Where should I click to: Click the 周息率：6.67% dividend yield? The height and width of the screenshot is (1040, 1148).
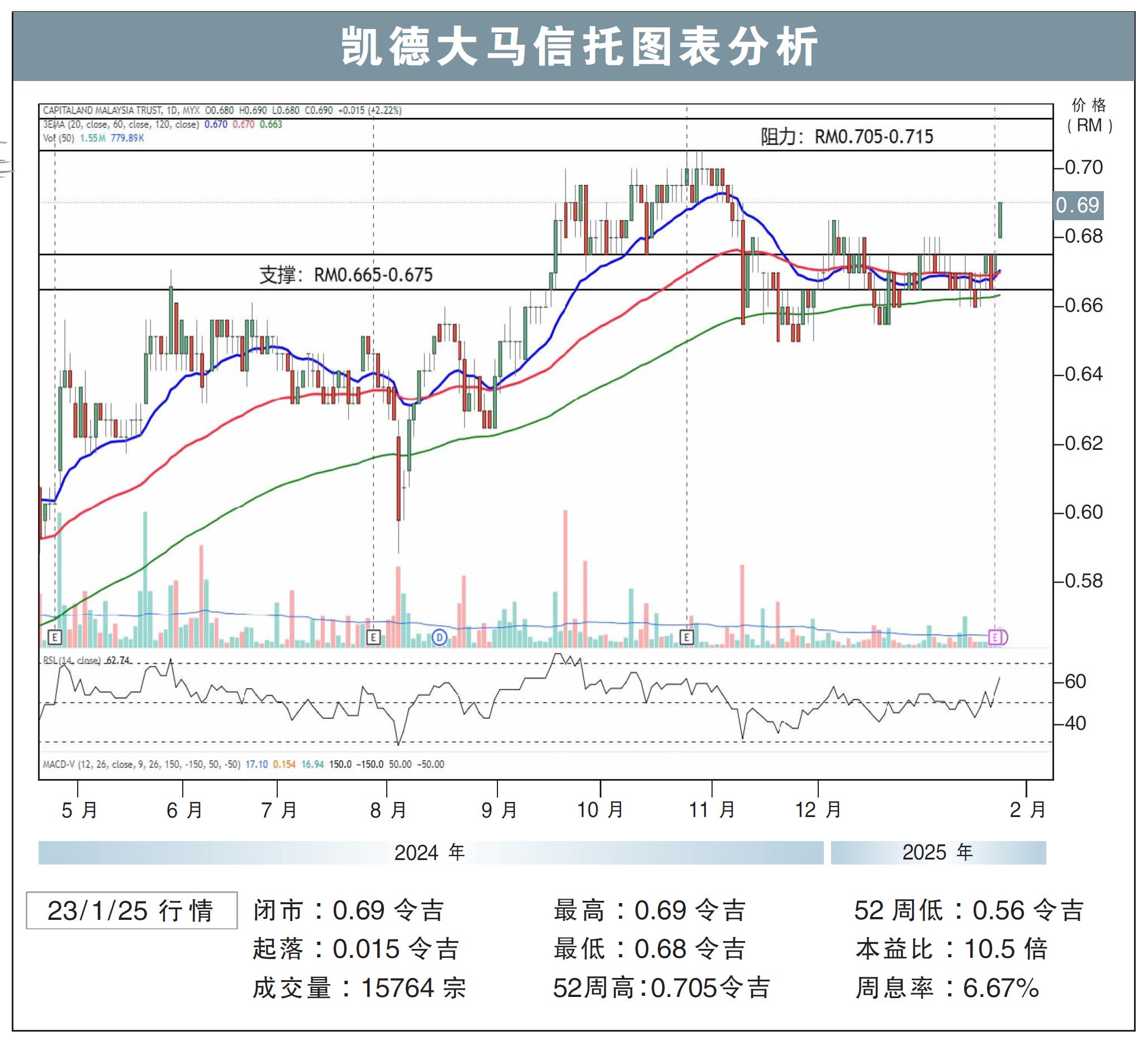(947, 987)
